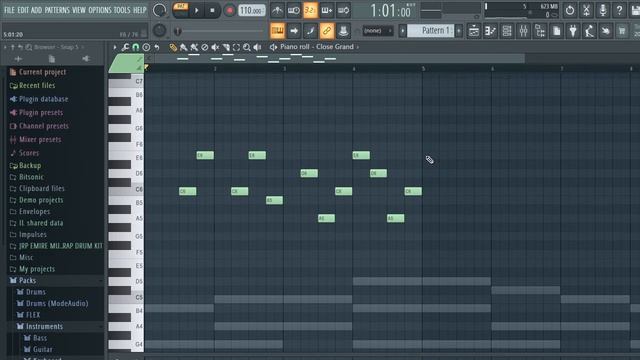Toggle the overdub blend recording button
This screenshot has height=360, width=640.
(x=327, y=10)
